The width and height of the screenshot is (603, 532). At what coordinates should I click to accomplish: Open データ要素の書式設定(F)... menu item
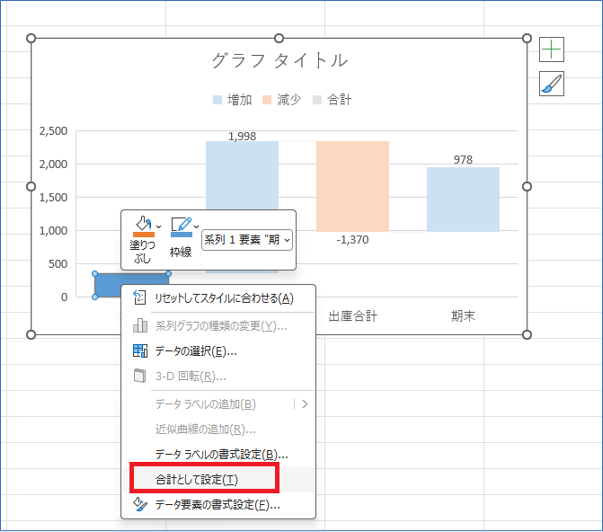click(x=218, y=504)
